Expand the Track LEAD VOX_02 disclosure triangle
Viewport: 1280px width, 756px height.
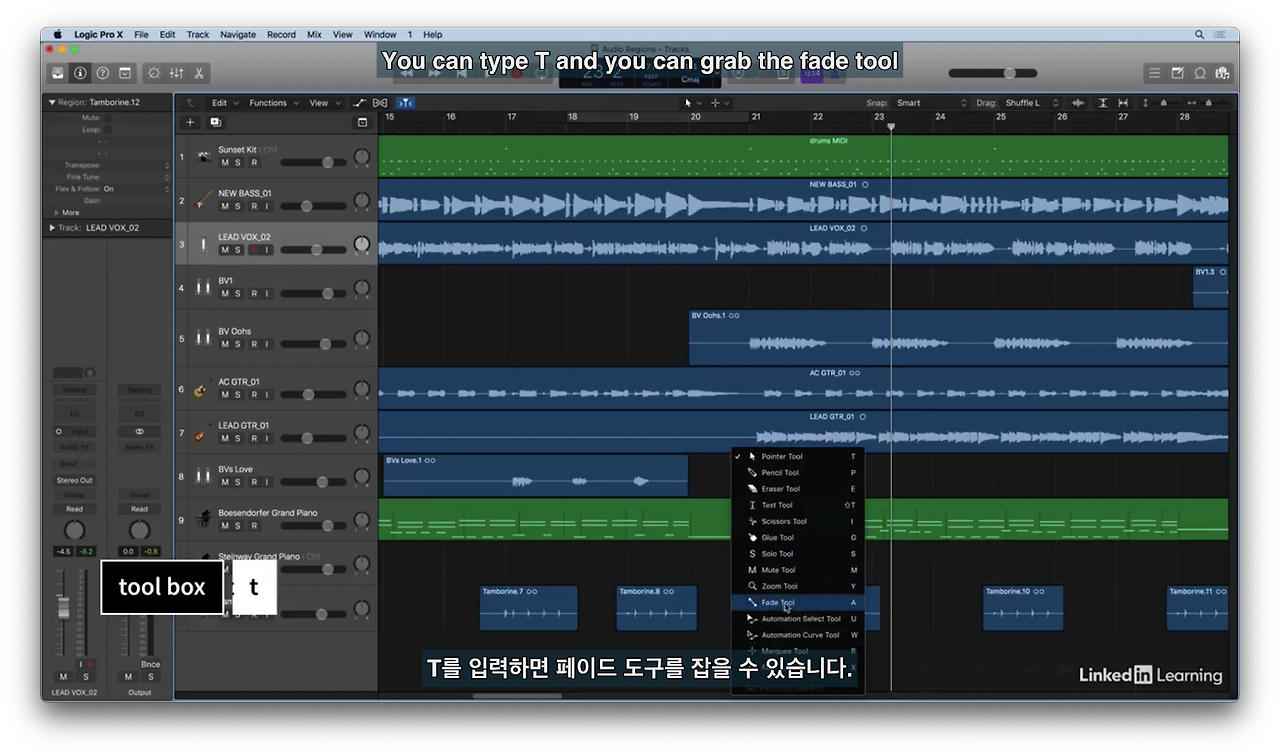click(x=52, y=228)
